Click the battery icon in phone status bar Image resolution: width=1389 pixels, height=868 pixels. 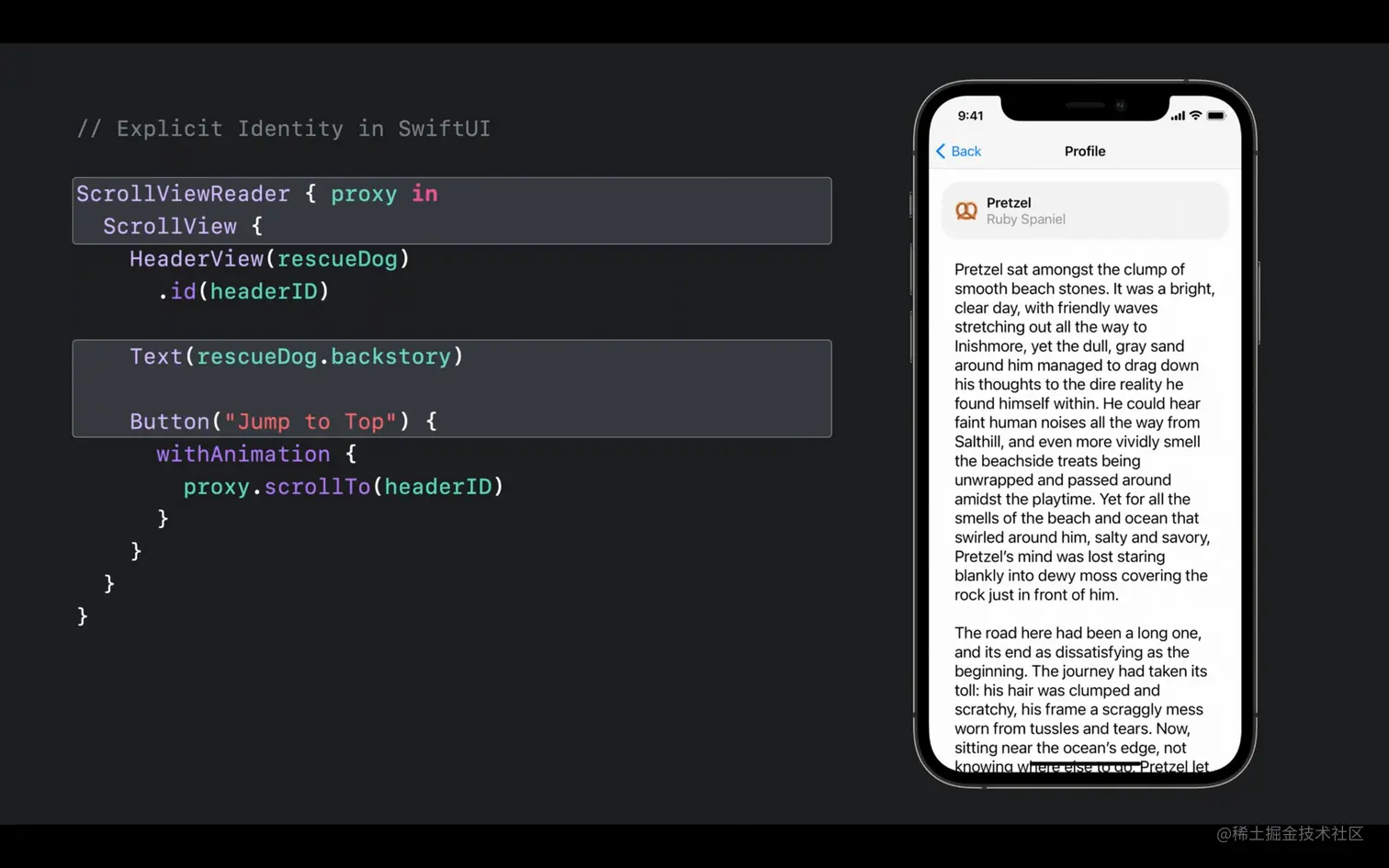[x=1216, y=116]
